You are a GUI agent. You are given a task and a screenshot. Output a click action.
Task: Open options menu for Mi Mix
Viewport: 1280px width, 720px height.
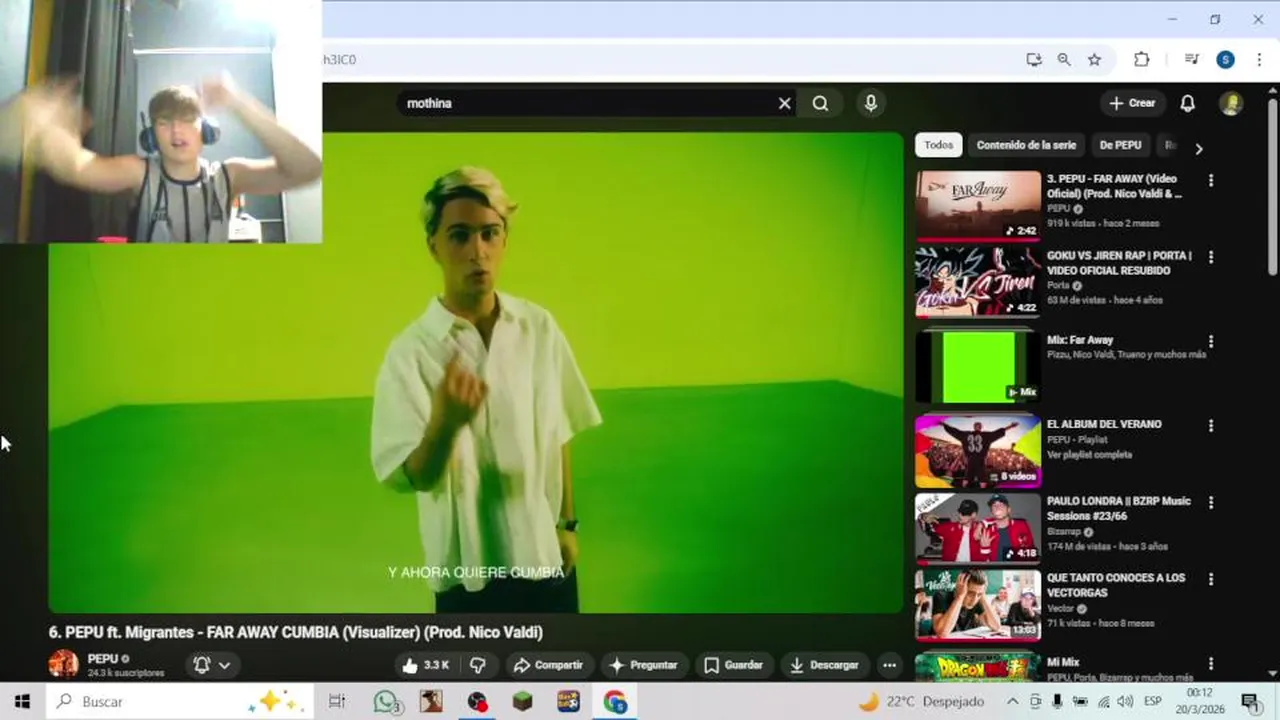(x=1211, y=664)
